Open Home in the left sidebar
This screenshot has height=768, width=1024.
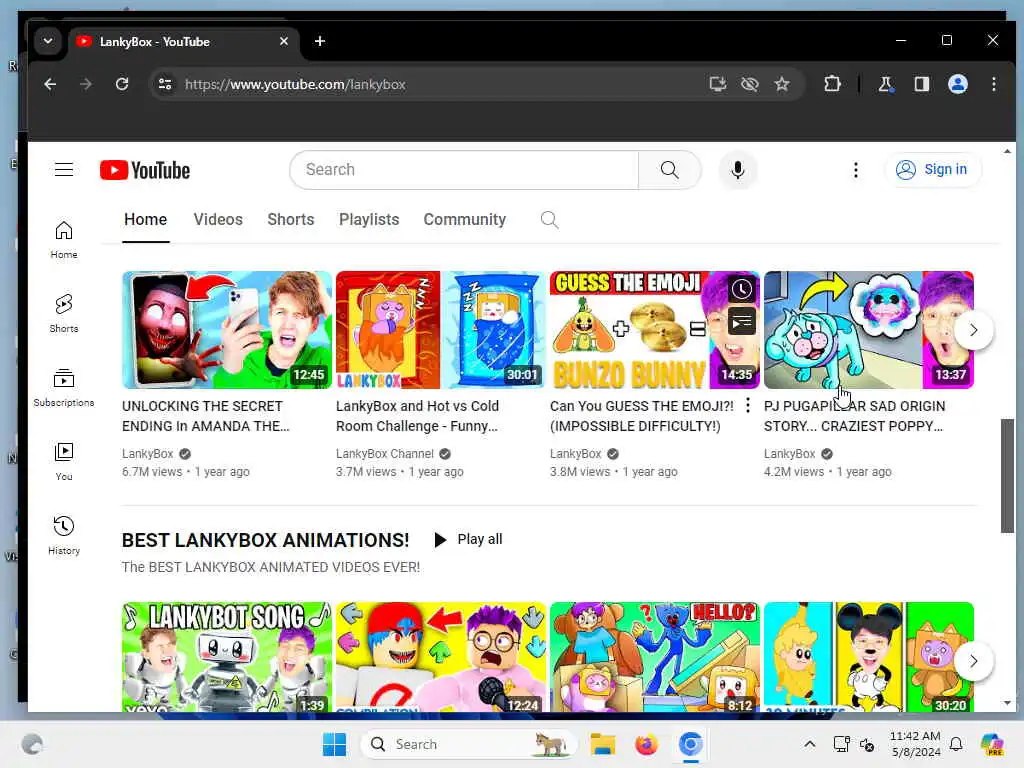click(x=63, y=240)
